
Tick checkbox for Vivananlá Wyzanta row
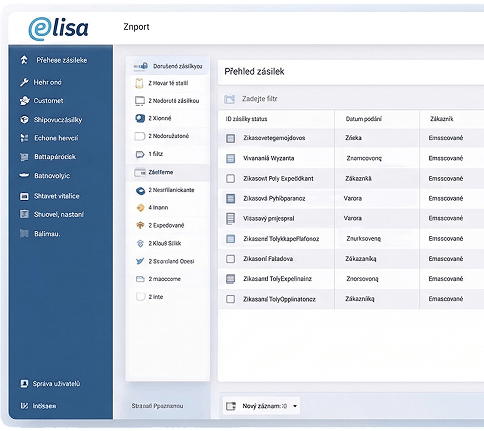pos(230,158)
